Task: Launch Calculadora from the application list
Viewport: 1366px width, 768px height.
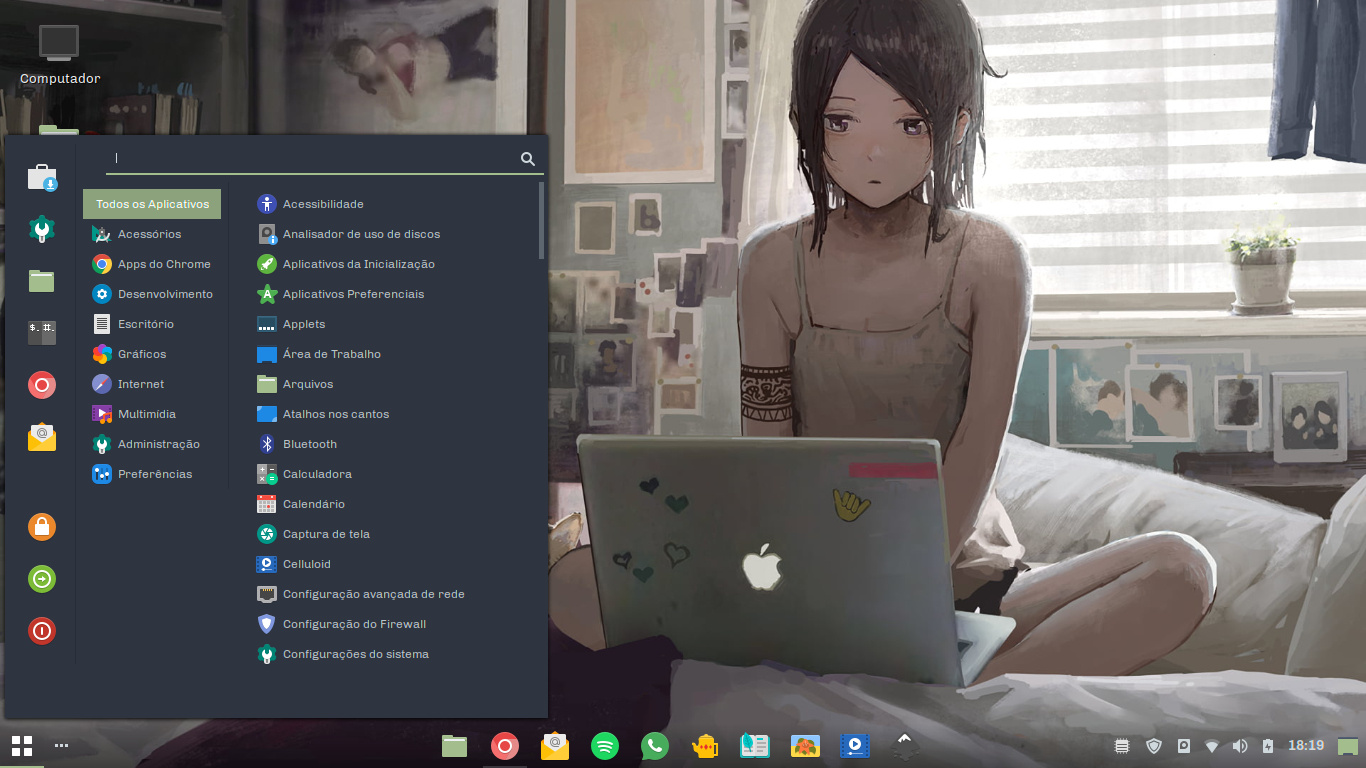Action: coord(317,474)
